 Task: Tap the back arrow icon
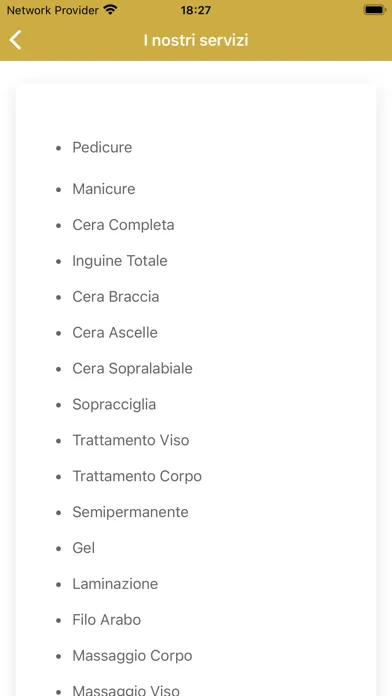coord(15,40)
